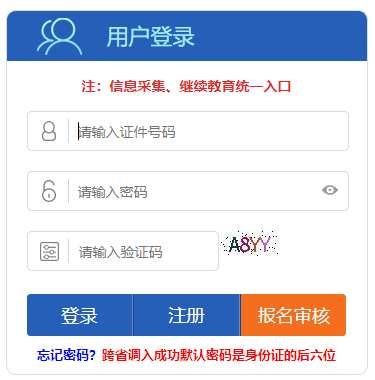
Task: Click the letter A in the captcha
Action: [x=235, y=244]
